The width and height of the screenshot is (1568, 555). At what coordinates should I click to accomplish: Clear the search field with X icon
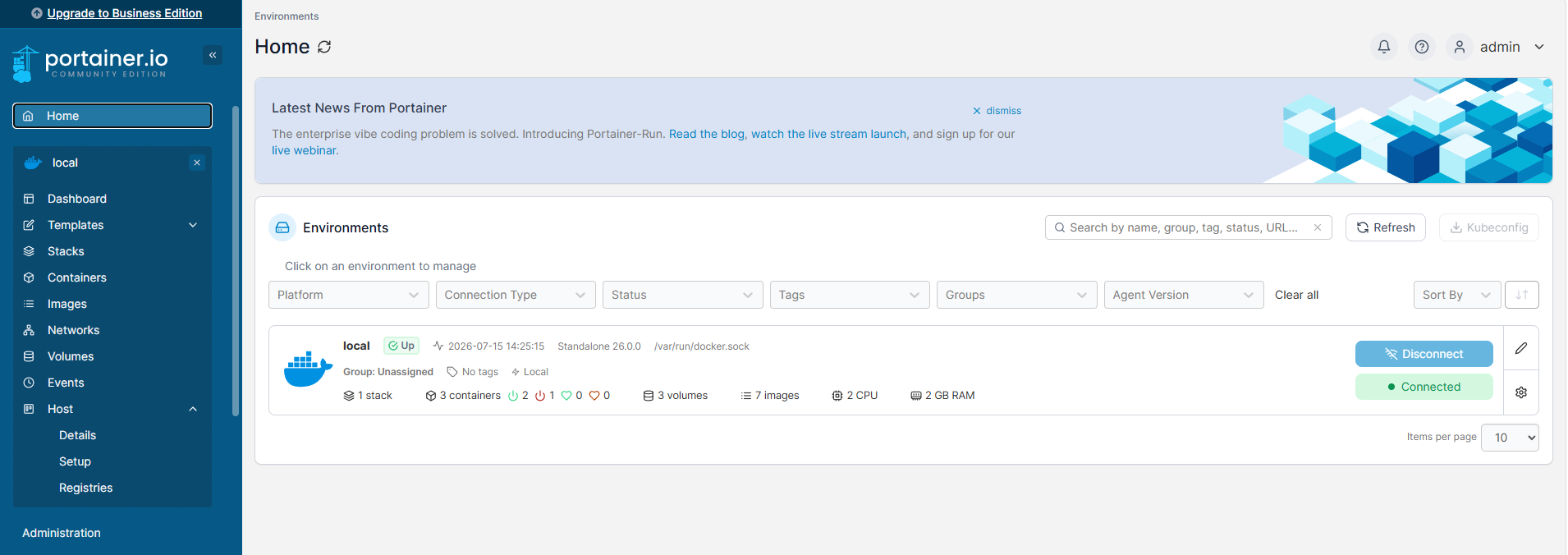[x=1318, y=227]
